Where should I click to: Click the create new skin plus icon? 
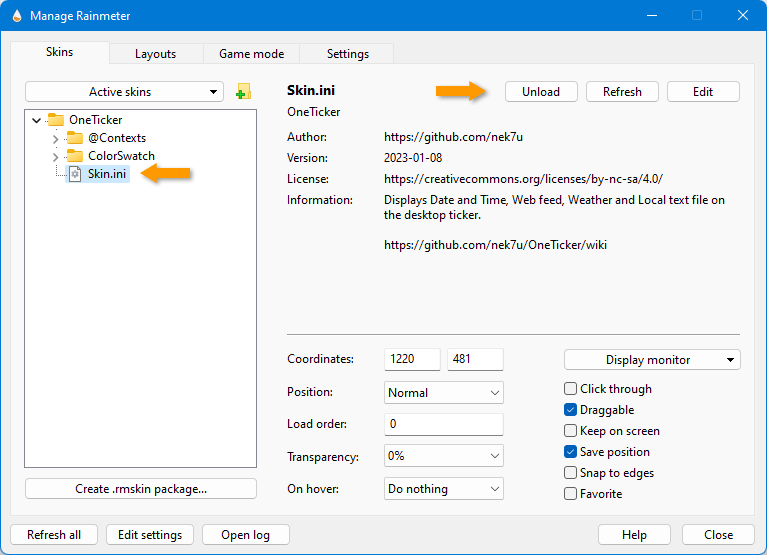pos(243,91)
